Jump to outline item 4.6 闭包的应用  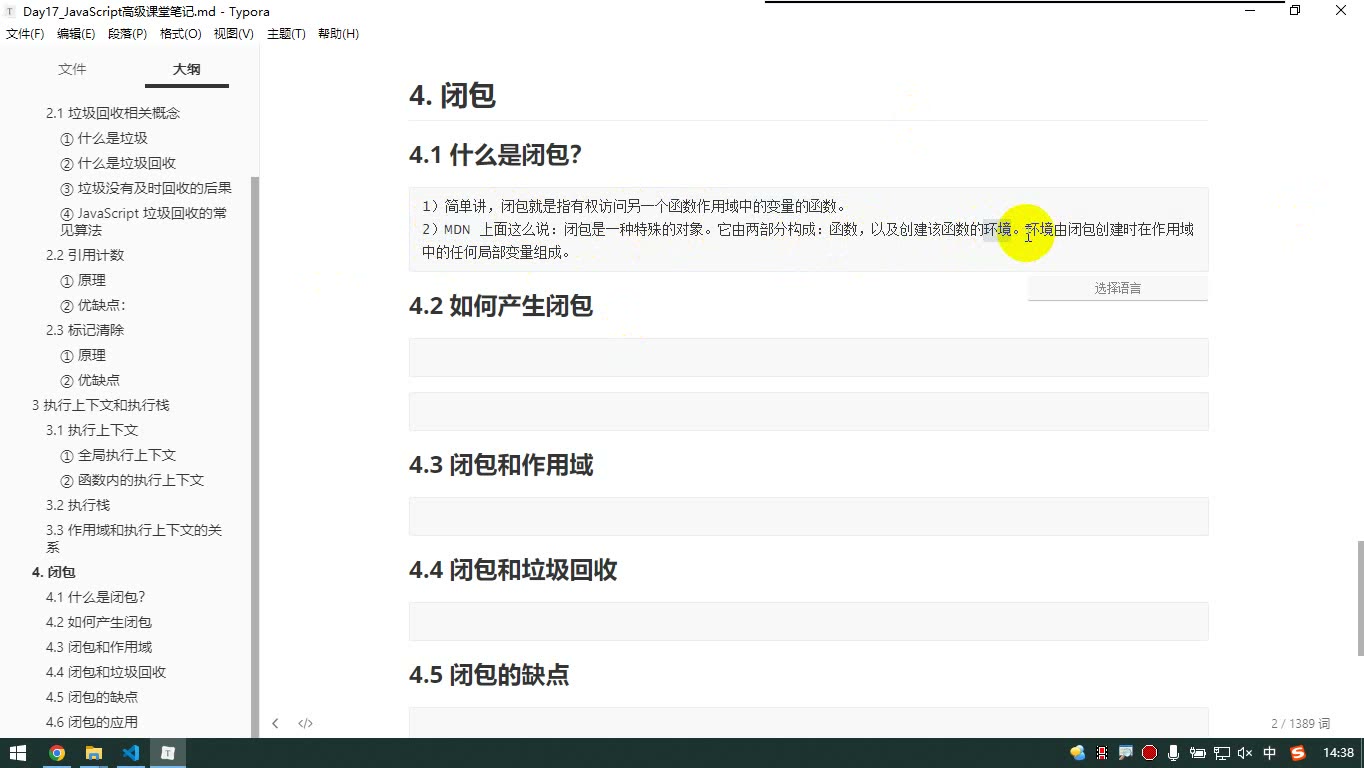click(x=92, y=722)
